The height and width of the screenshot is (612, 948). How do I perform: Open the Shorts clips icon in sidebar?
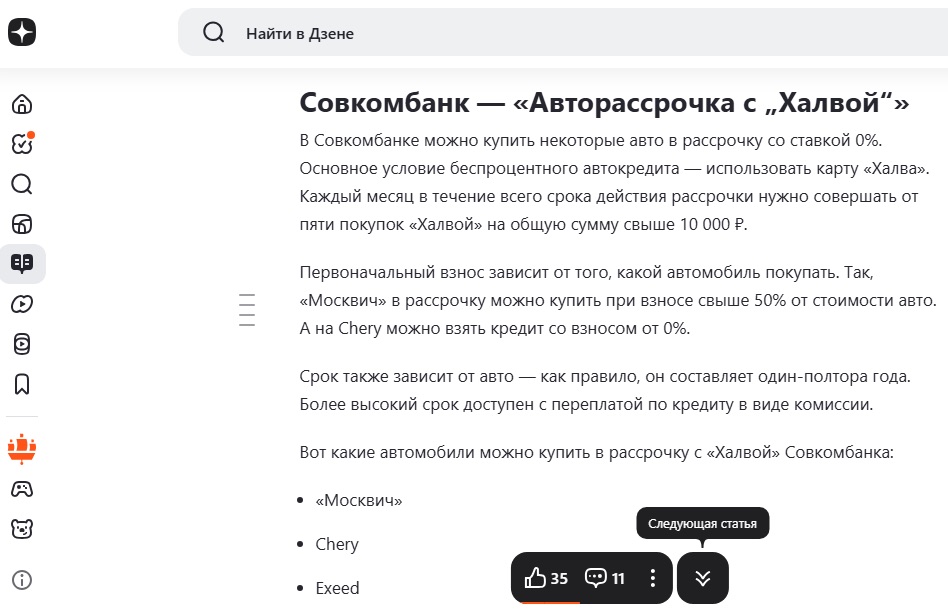point(22,344)
